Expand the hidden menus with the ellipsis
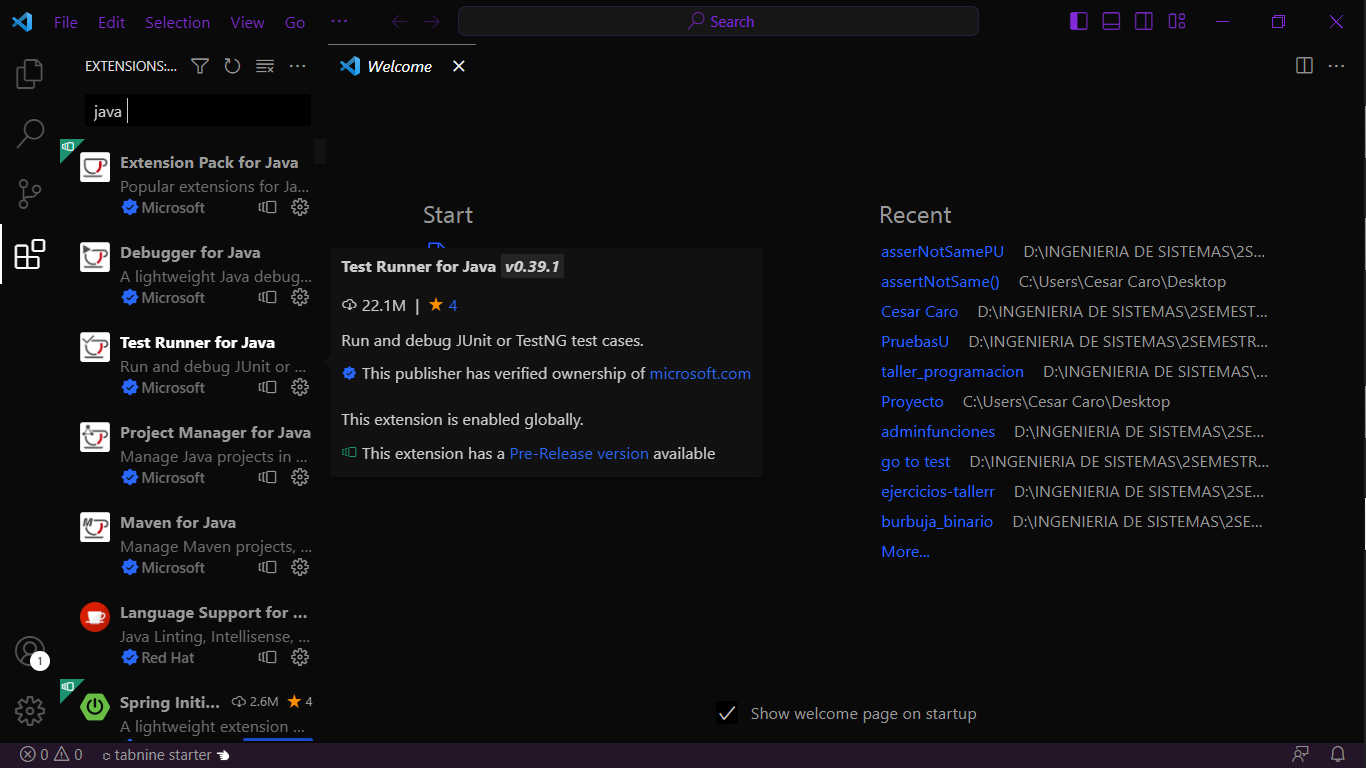Image resolution: width=1366 pixels, height=768 pixels. [x=339, y=22]
